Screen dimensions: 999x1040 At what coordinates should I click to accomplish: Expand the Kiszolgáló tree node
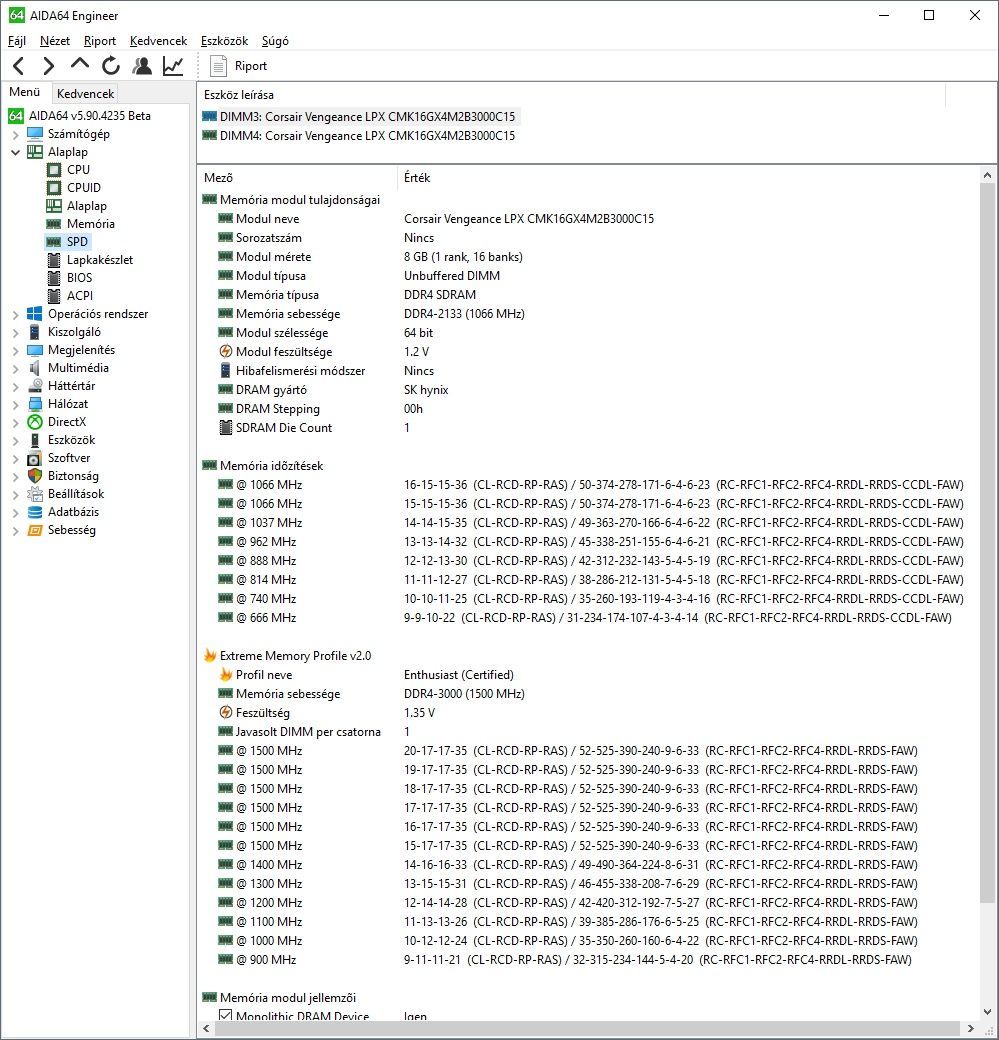tap(15, 332)
